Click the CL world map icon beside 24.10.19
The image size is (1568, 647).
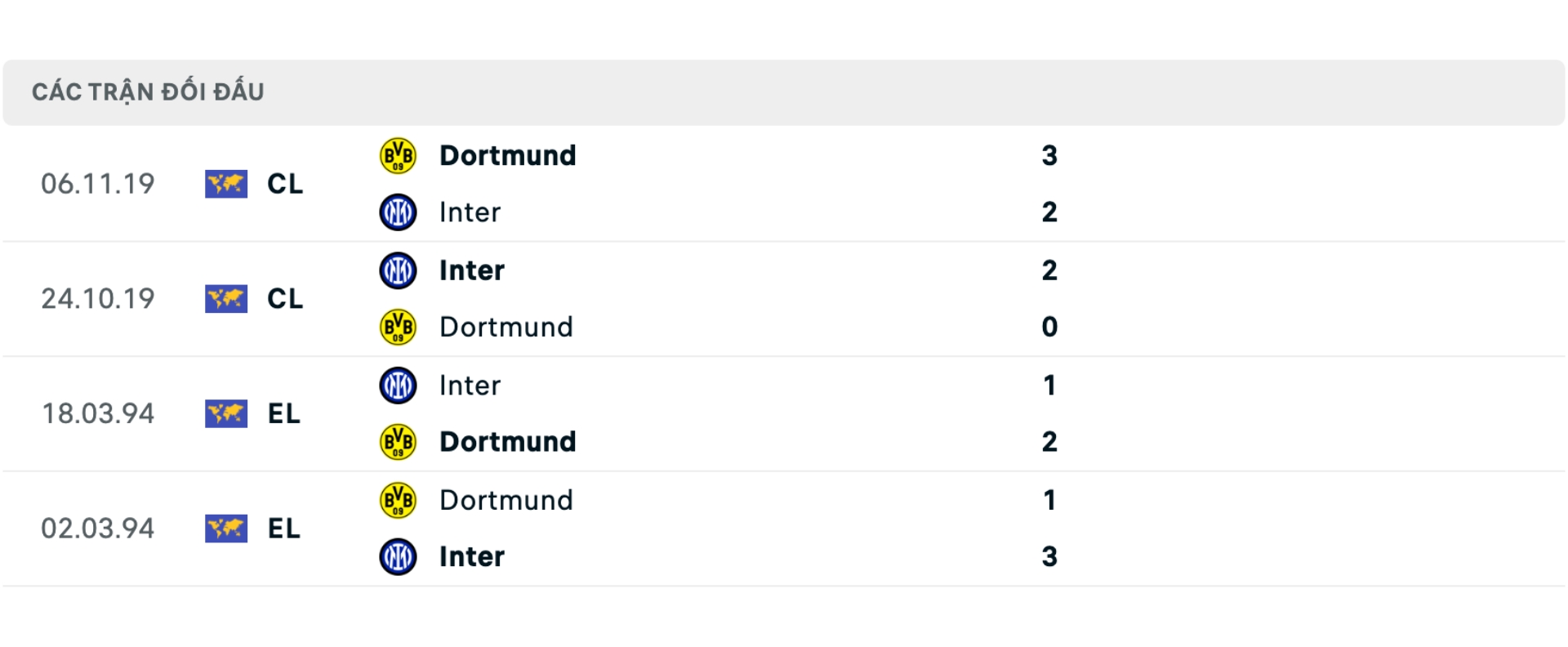pos(225,299)
